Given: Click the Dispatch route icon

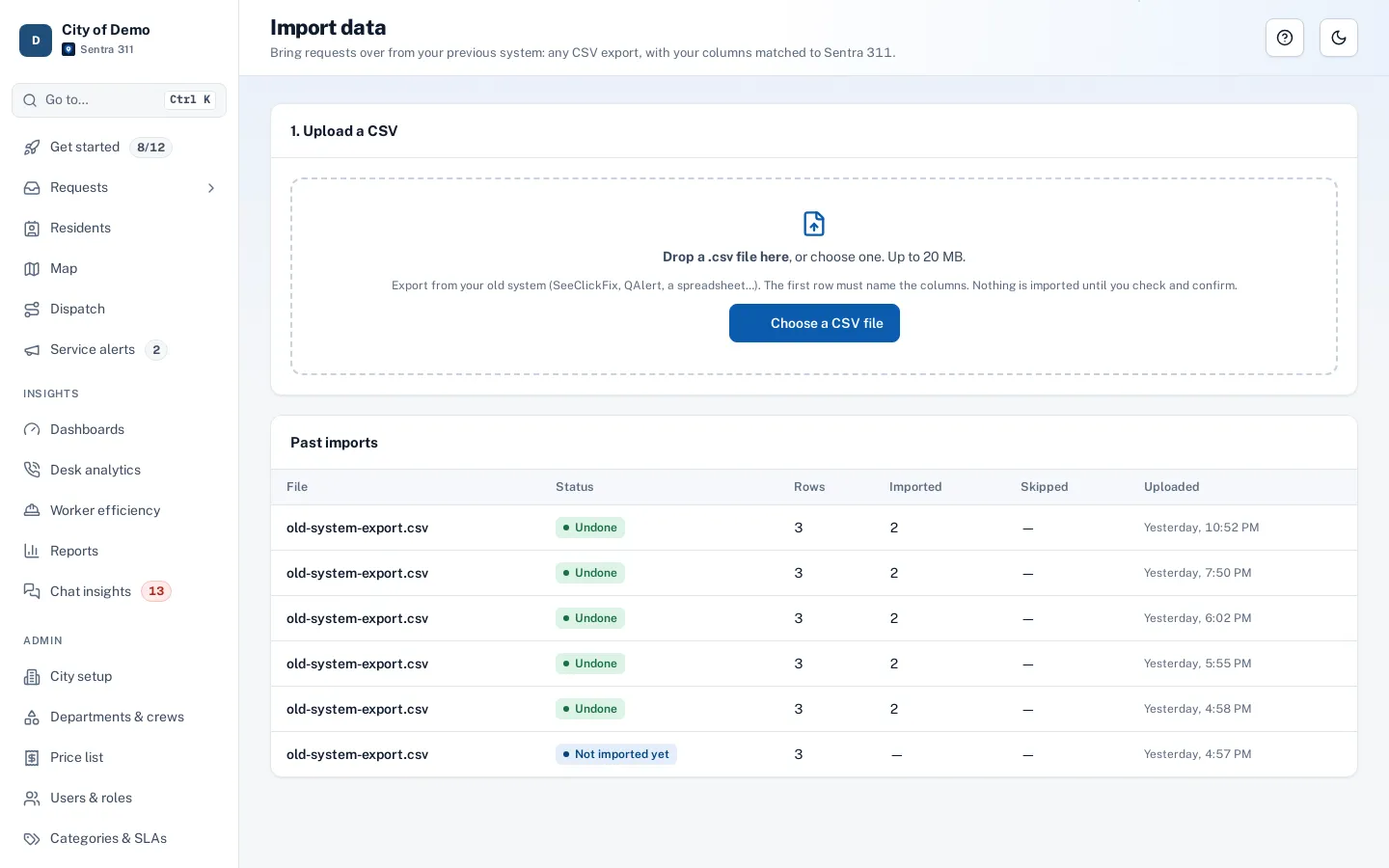Looking at the screenshot, I should click(32, 310).
